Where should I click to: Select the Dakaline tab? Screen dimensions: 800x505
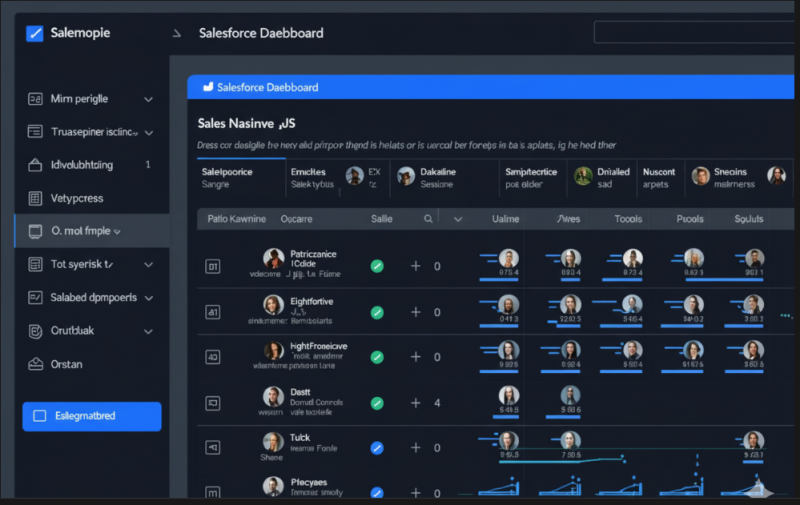pos(437,177)
